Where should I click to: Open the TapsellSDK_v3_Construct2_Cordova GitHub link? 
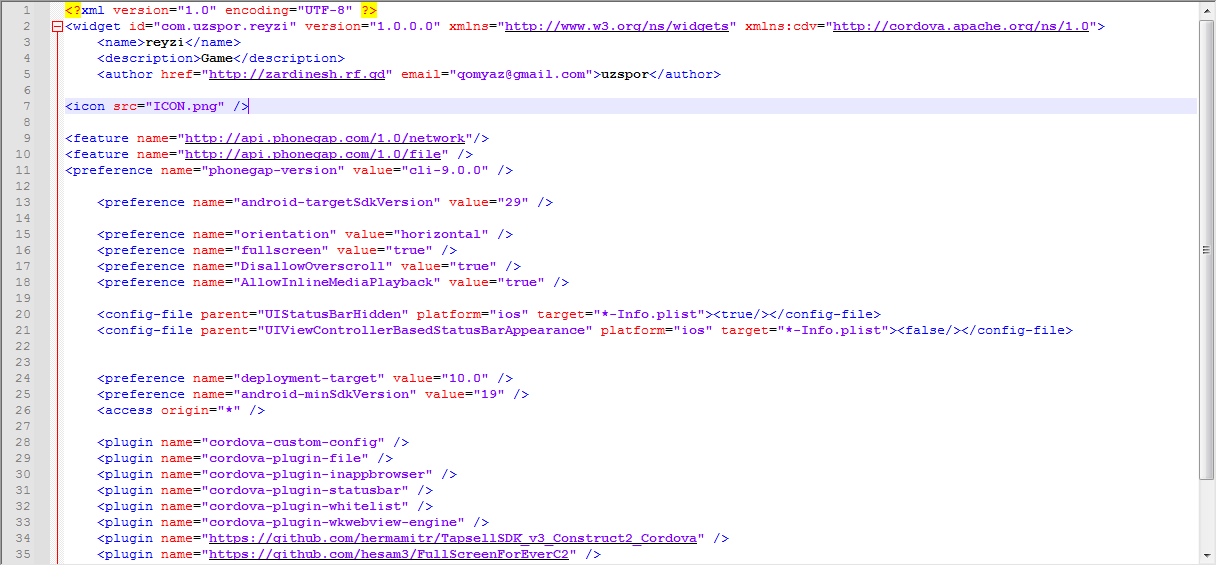(453, 538)
